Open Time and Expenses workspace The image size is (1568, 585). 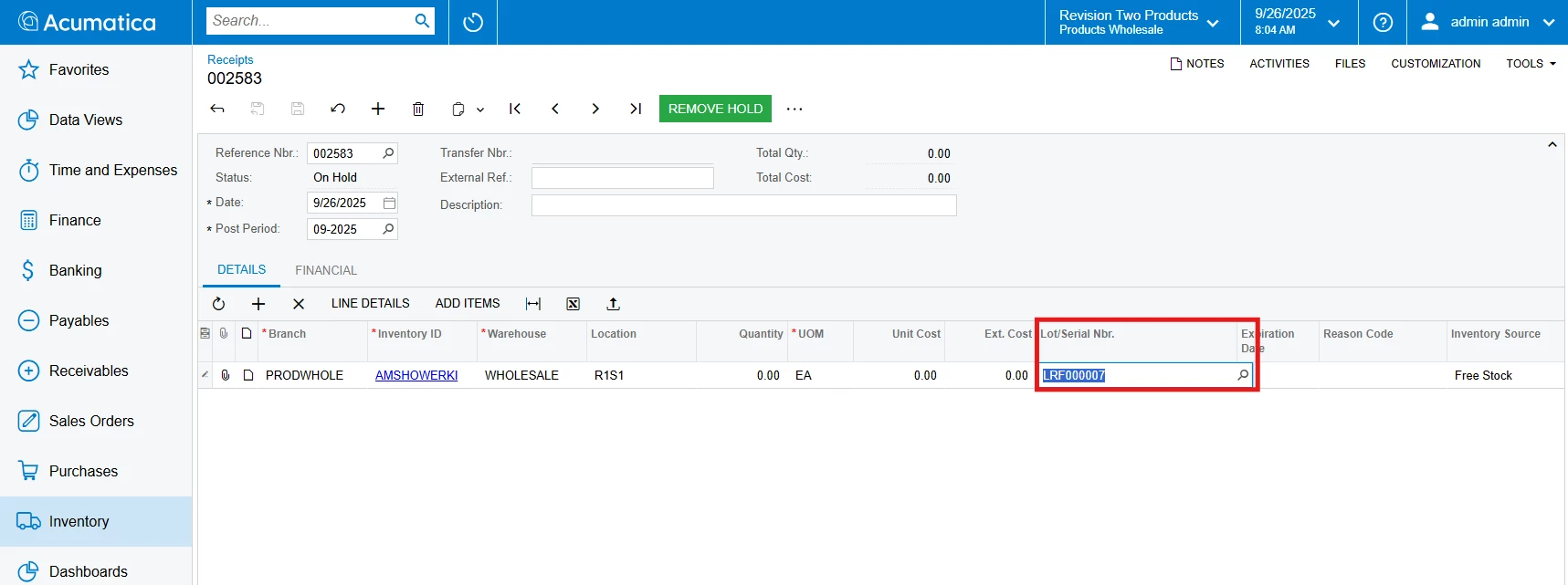pyautogui.click(x=96, y=170)
